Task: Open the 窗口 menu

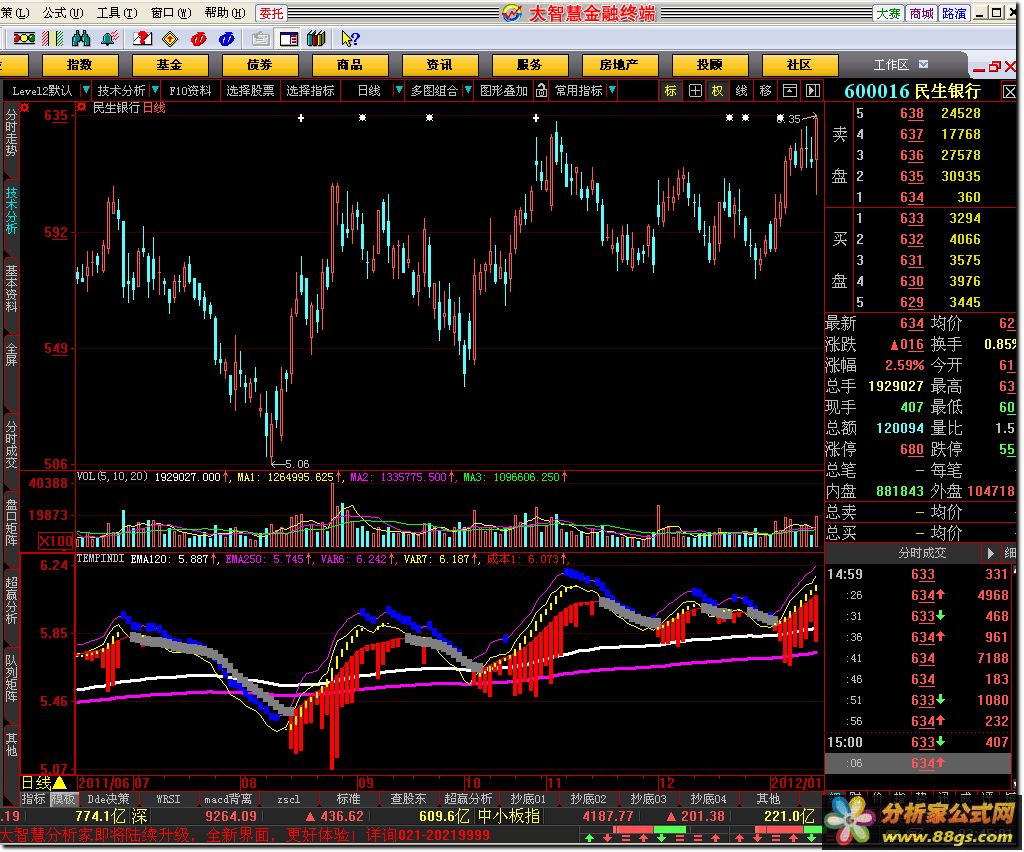Action: (x=170, y=12)
